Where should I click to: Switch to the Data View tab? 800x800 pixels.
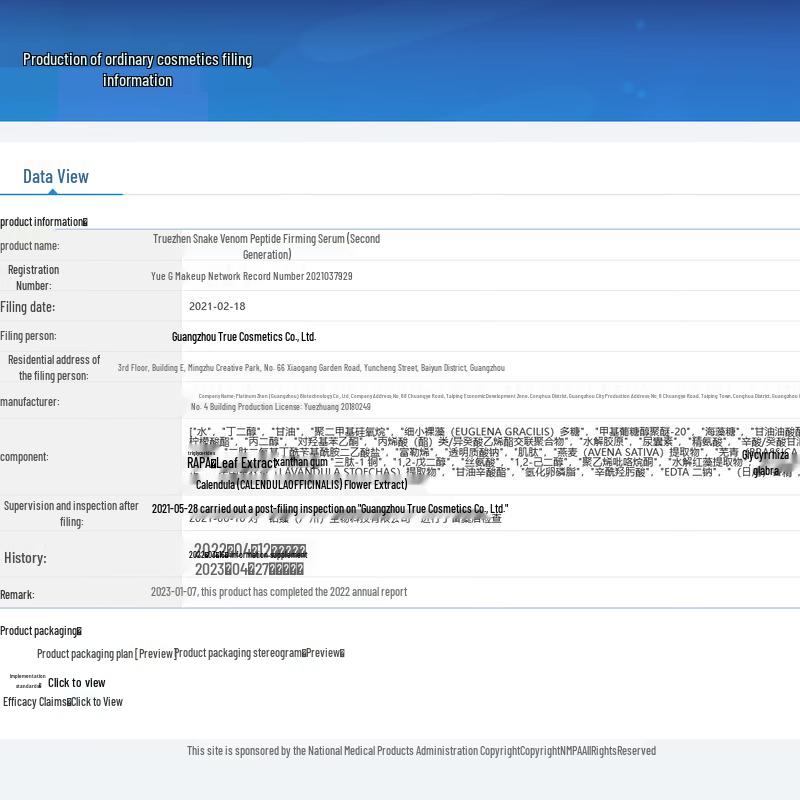[x=56, y=177]
